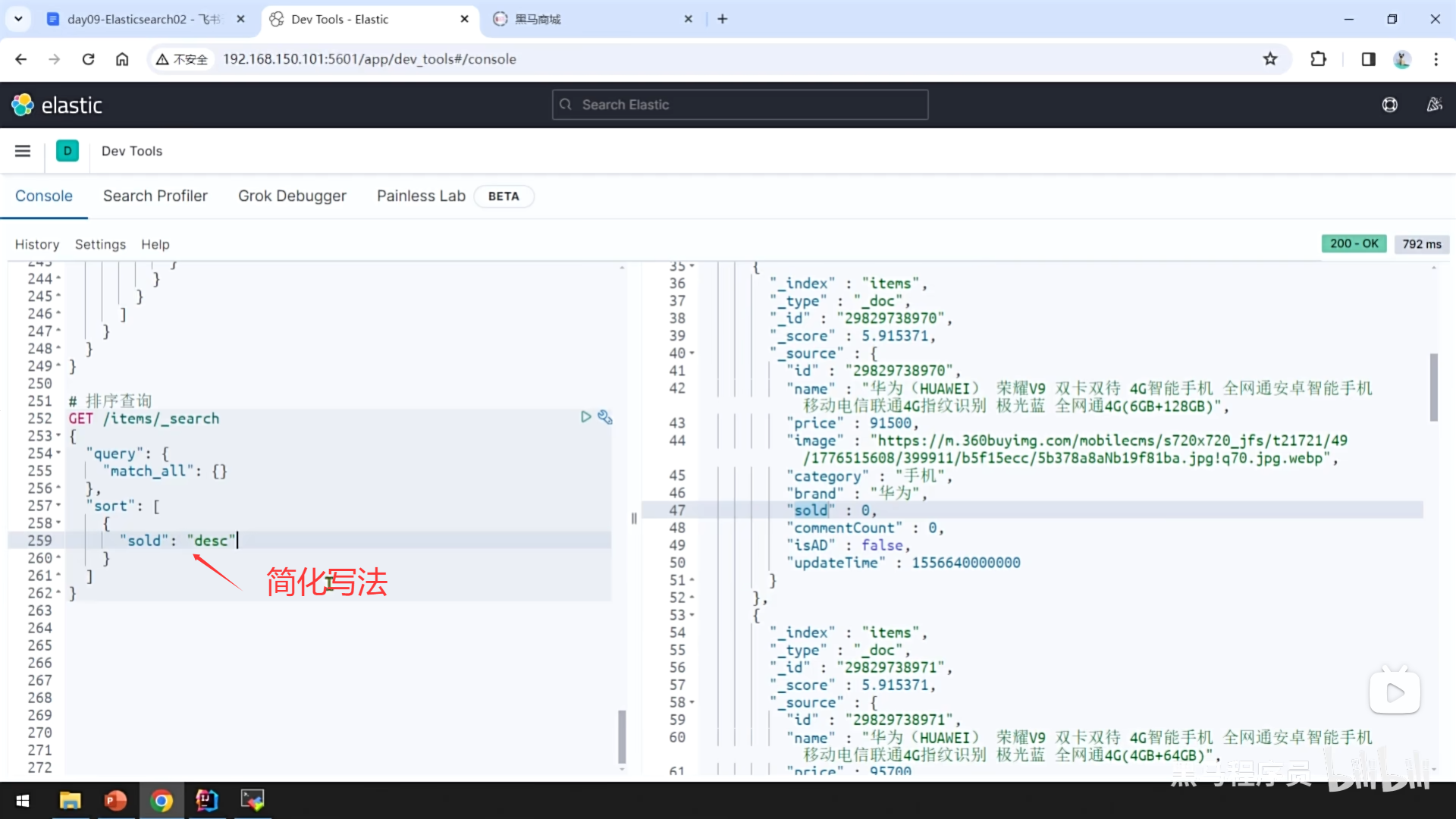Open the help menu lifebuoy icon
Viewport: 1456px width, 819px height.
[x=1389, y=105]
